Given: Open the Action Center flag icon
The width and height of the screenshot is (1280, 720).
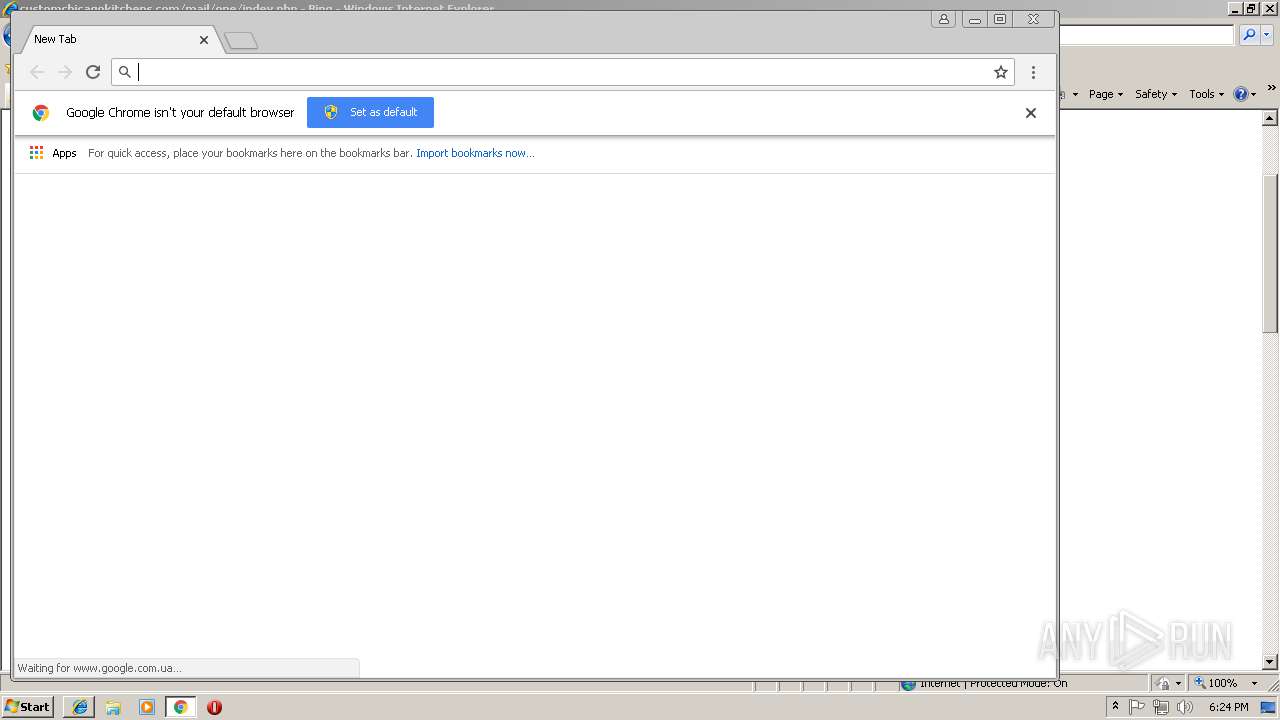Looking at the screenshot, I should [1137, 707].
